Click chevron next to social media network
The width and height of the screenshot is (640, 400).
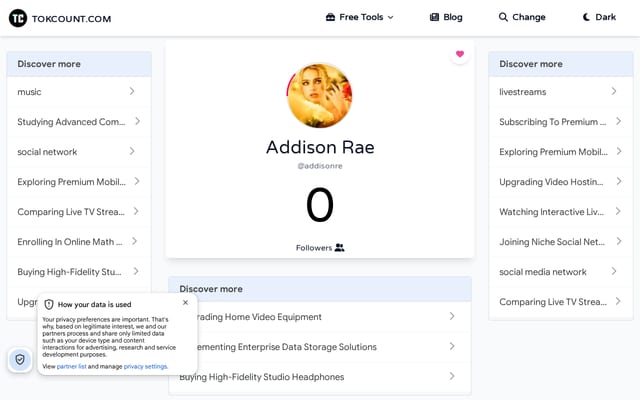point(614,271)
